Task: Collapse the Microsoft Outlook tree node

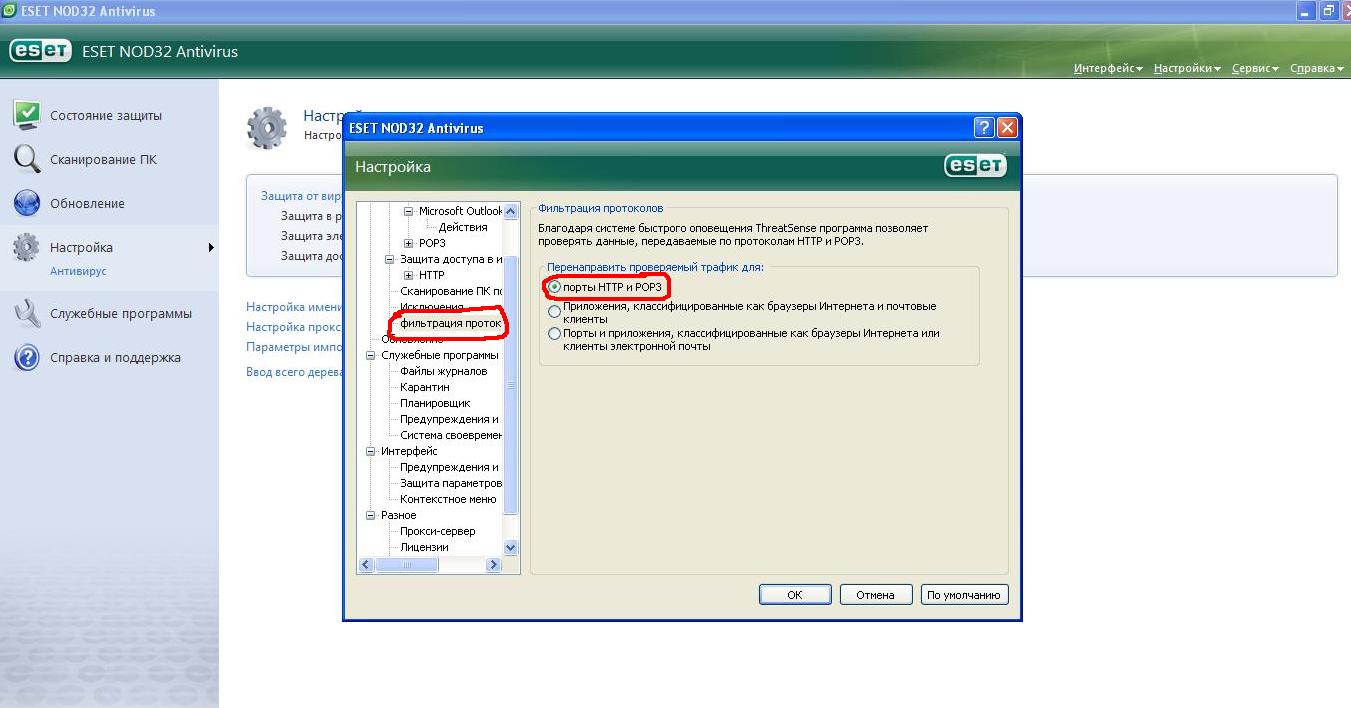Action: pos(408,211)
